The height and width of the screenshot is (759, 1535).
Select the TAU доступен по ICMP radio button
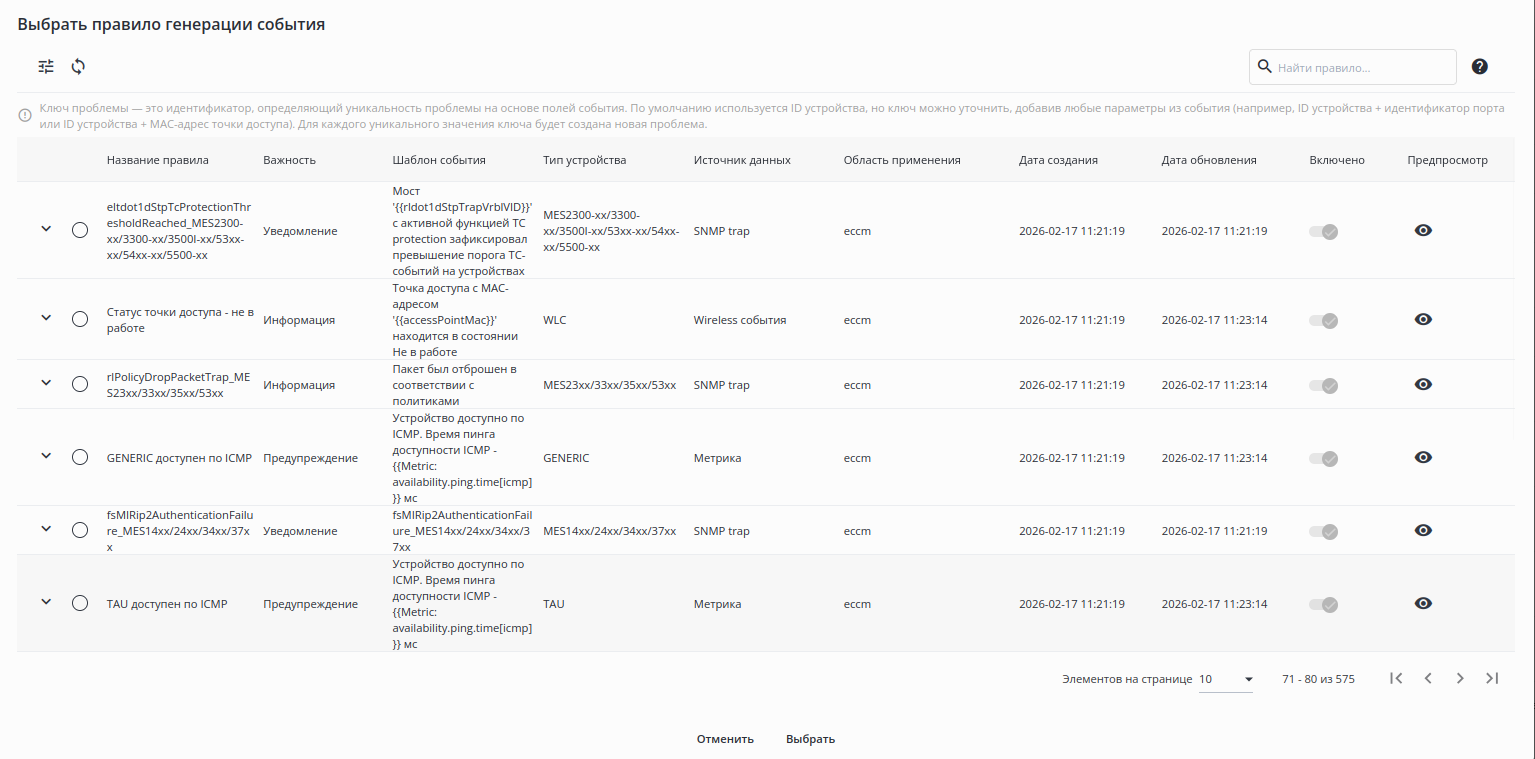80,603
